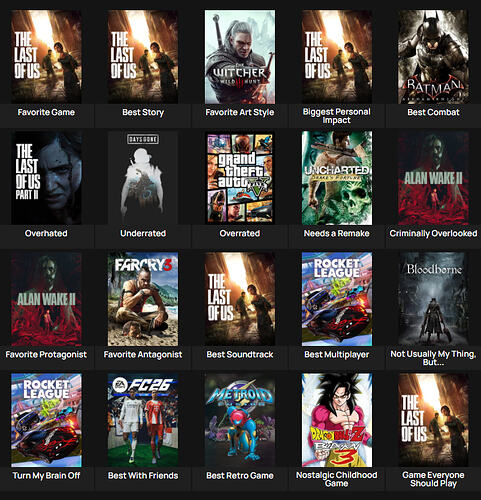The width and height of the screenshot is (481, 500).
Task: Click the Metroid Fusion cover art
Action: coord(240,420)
